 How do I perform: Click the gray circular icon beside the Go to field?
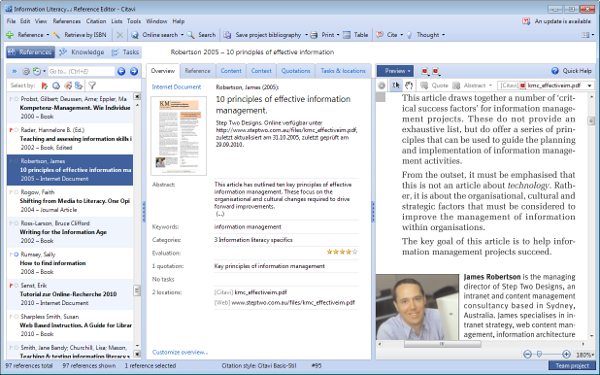[26, 71]
